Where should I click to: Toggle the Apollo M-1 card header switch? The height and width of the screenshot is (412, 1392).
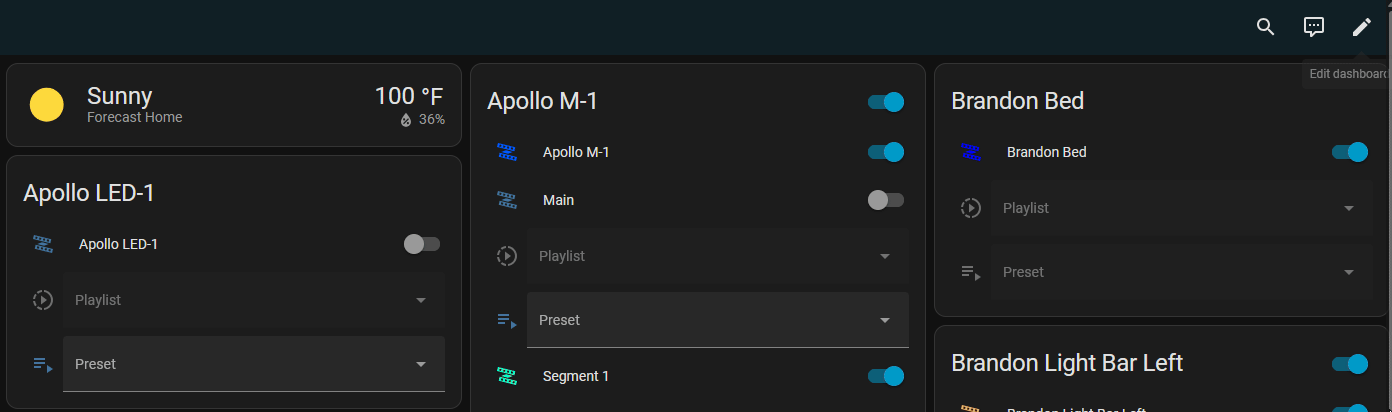886,102
